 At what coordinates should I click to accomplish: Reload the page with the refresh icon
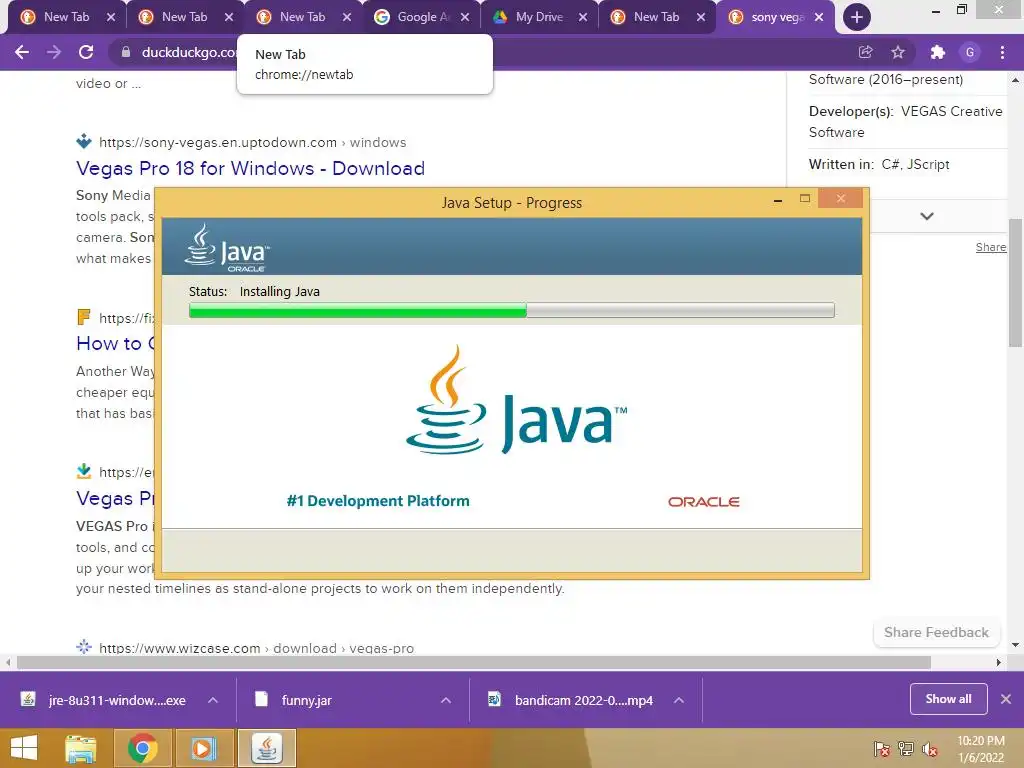(x=86, y=52)
